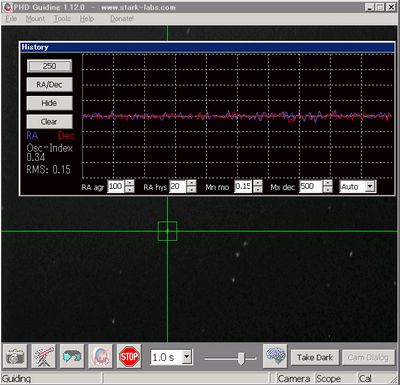Click the RA agr input field

click(116, 186)
